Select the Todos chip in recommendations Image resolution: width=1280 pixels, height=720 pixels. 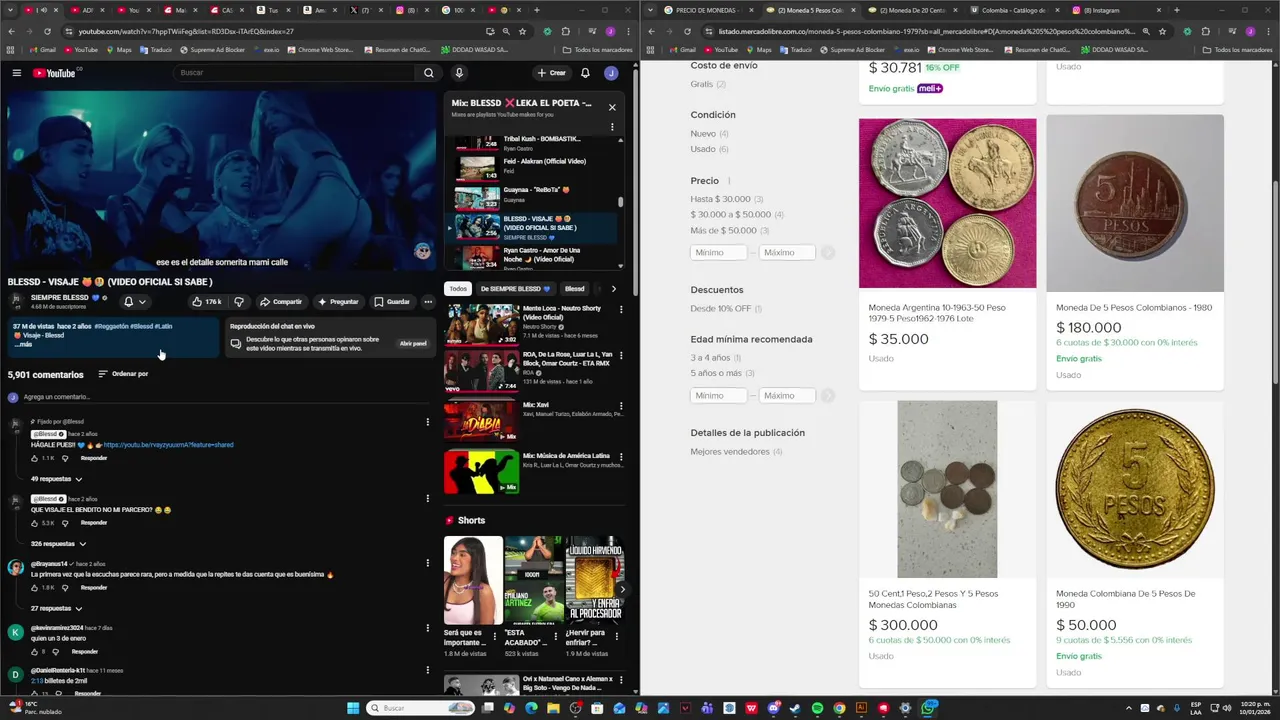(457, 288)
